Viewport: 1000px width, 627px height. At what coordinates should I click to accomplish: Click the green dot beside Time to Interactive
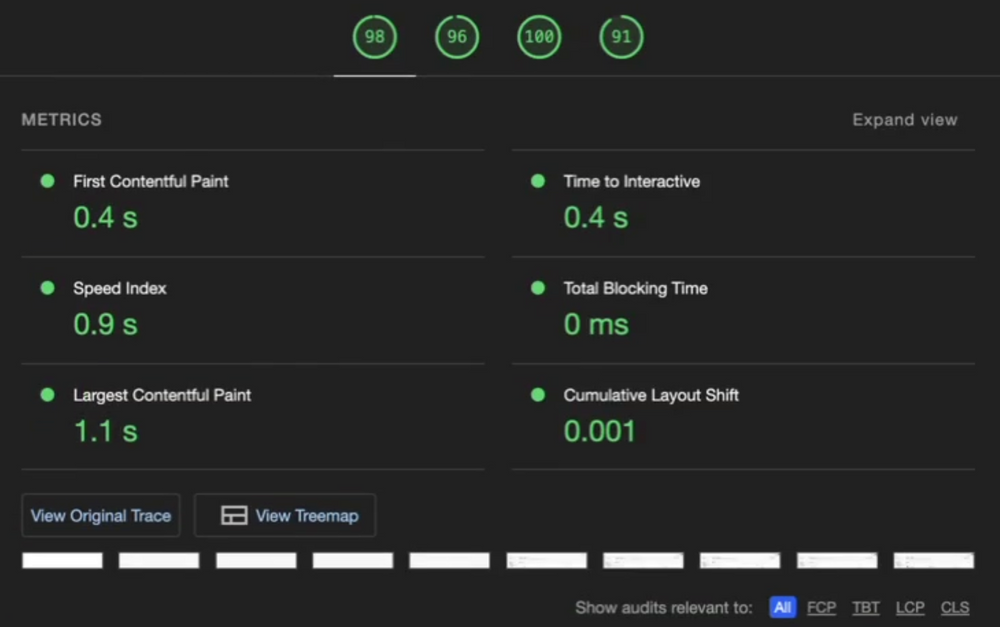click(x=538, y=181)
